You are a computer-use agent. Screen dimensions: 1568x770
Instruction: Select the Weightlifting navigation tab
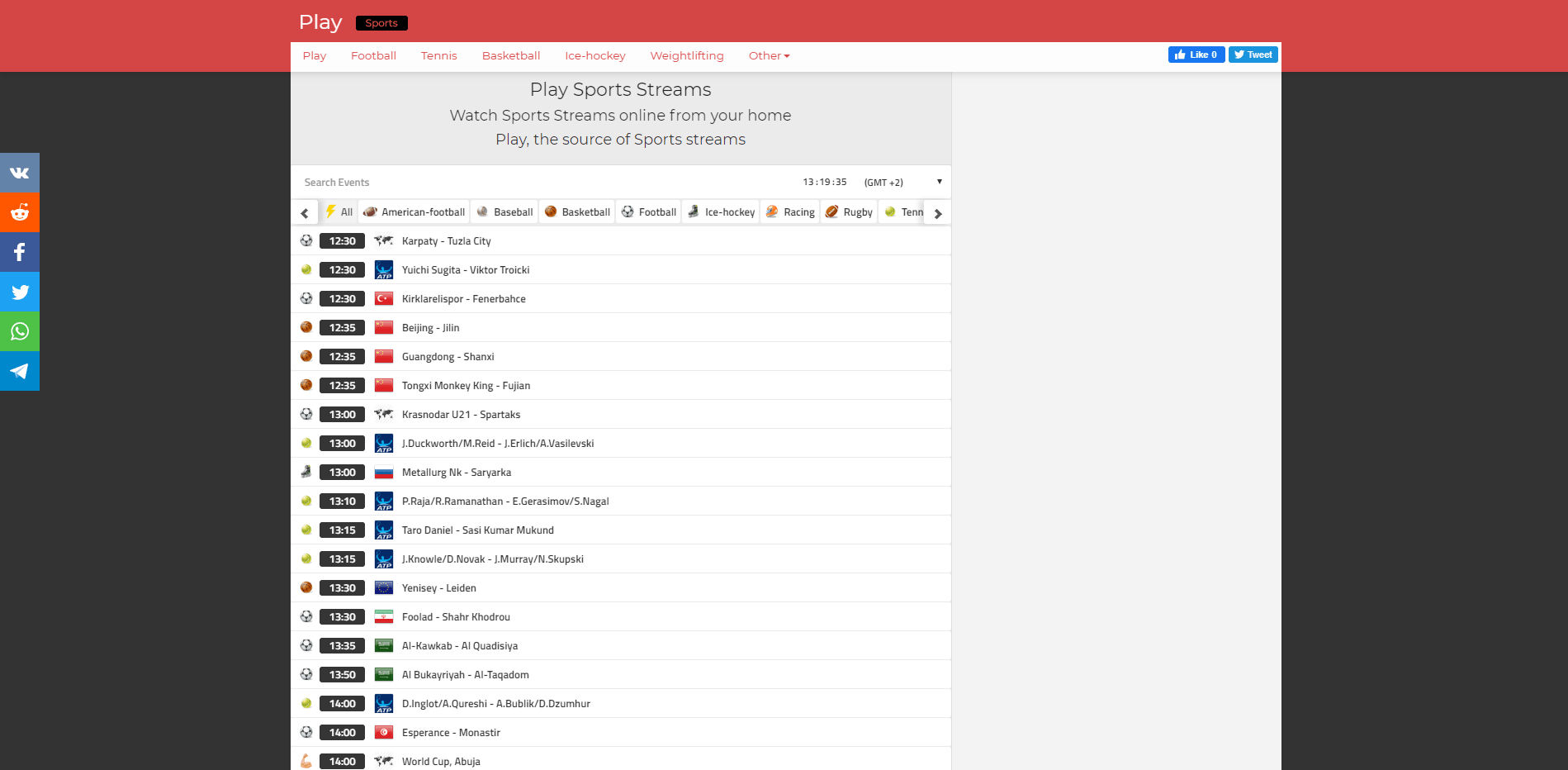[x=686, y=55]
